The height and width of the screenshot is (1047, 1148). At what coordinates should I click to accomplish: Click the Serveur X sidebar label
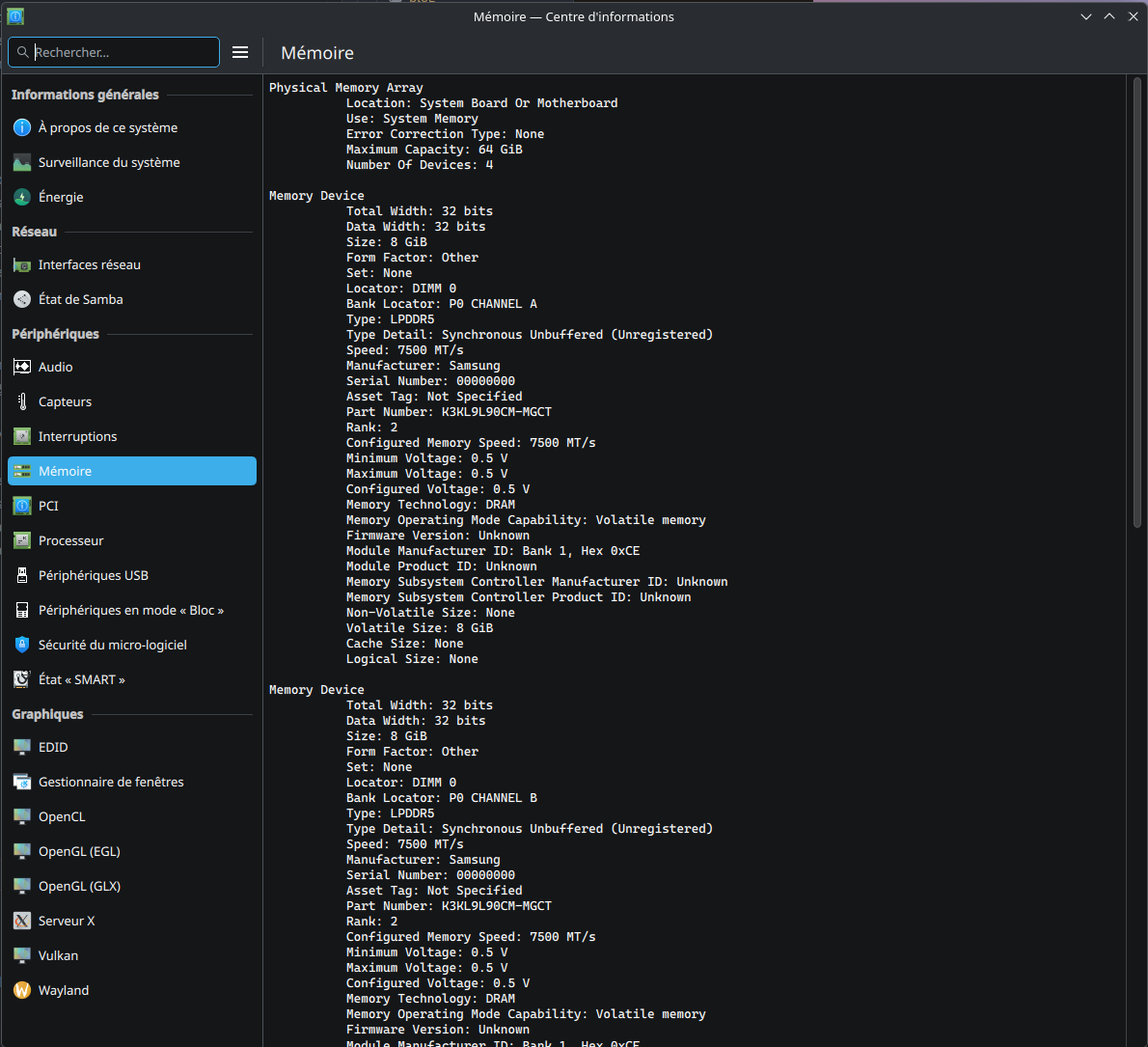click(67, 921)
